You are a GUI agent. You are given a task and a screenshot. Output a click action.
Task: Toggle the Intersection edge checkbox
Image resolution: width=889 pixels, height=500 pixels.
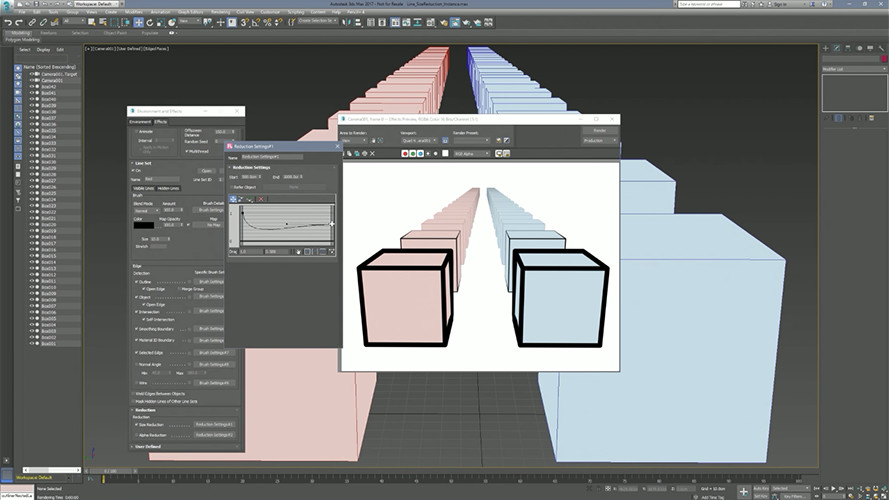tap(137, 312)
